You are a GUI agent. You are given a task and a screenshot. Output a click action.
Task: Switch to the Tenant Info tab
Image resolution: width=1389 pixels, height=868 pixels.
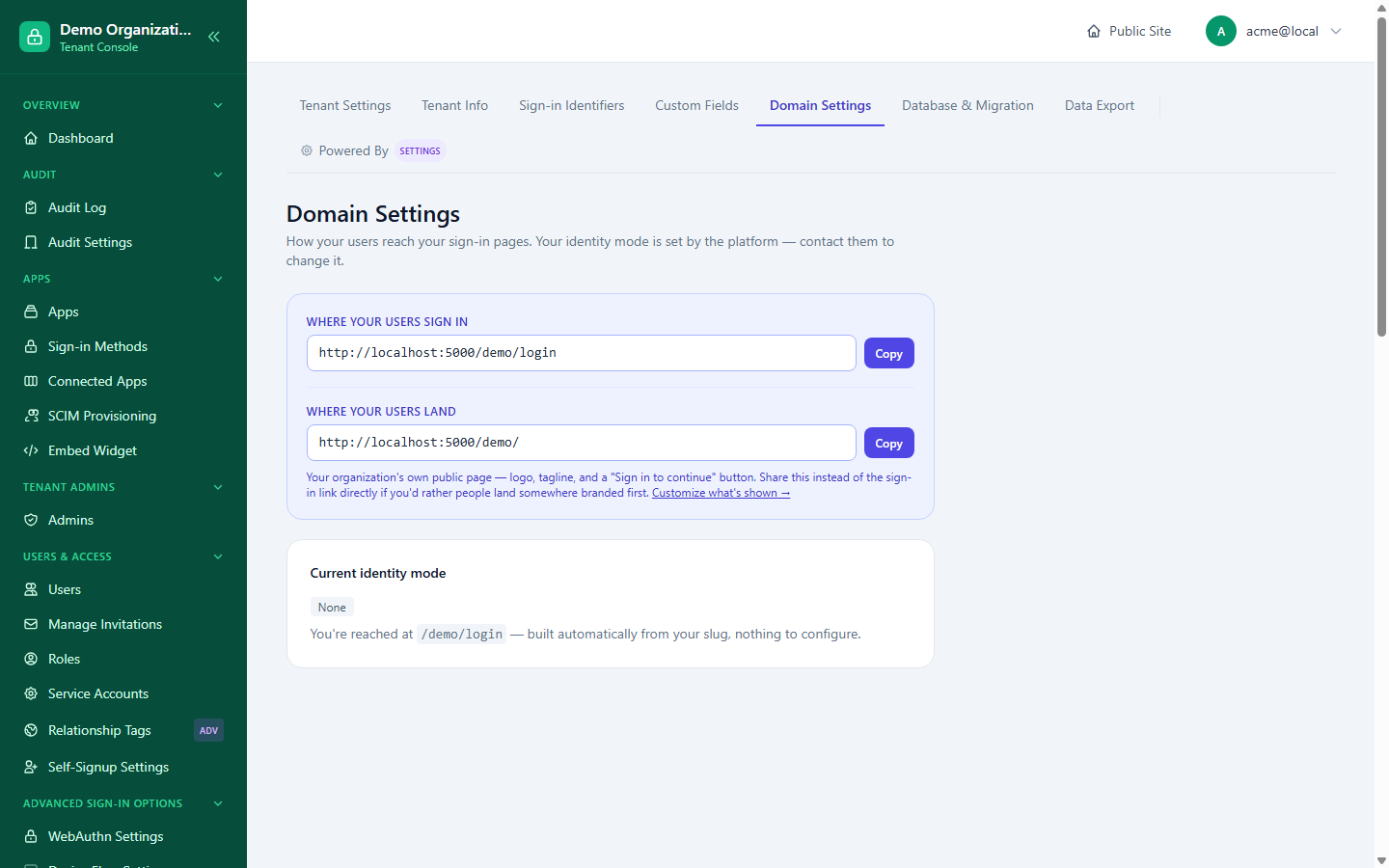coord(454,105)
